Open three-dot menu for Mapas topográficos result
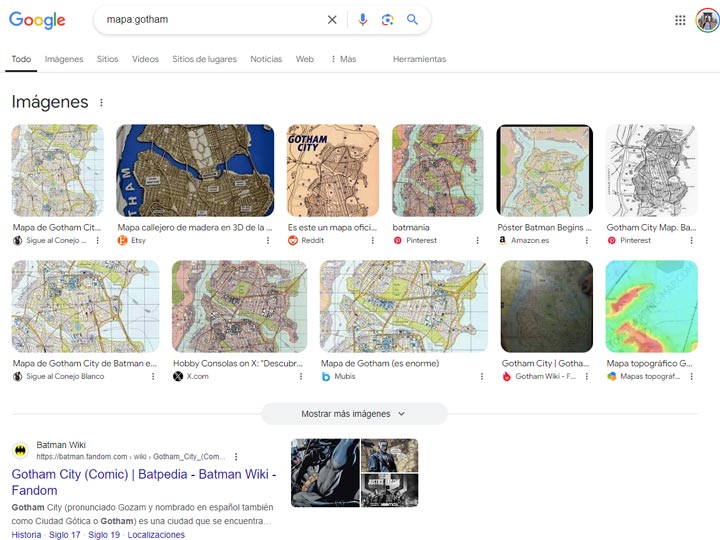The image size is (720, 540). [691, 377]
